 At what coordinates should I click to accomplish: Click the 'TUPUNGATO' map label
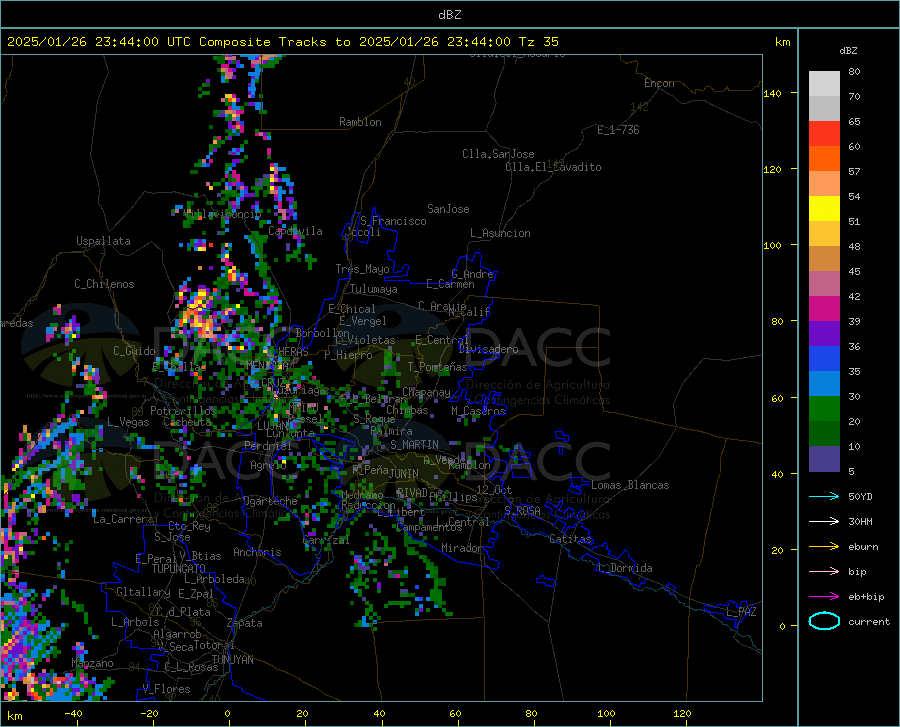click(x=179, y=569)
